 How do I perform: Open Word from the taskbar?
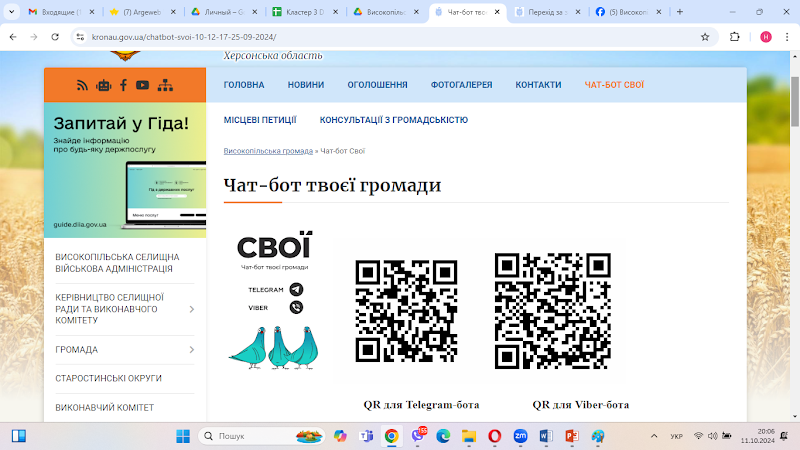point(546,436)
